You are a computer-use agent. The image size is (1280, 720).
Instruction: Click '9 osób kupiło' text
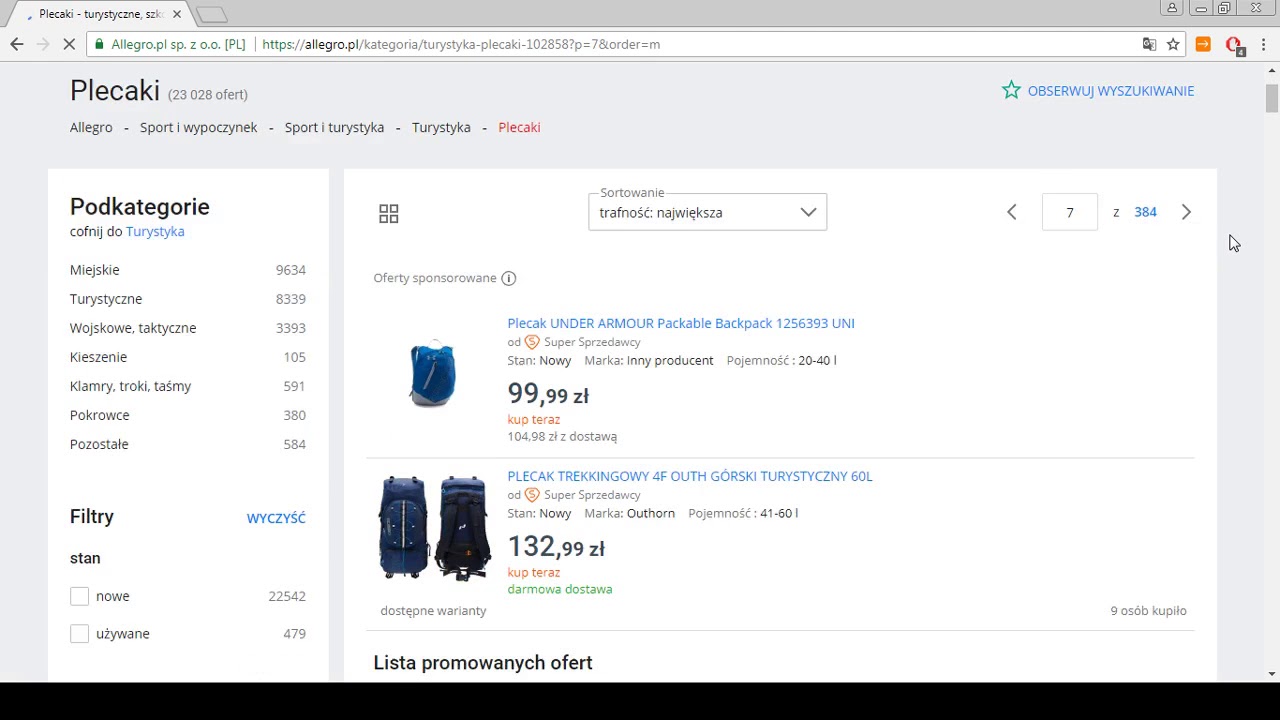click(1148, 611)
